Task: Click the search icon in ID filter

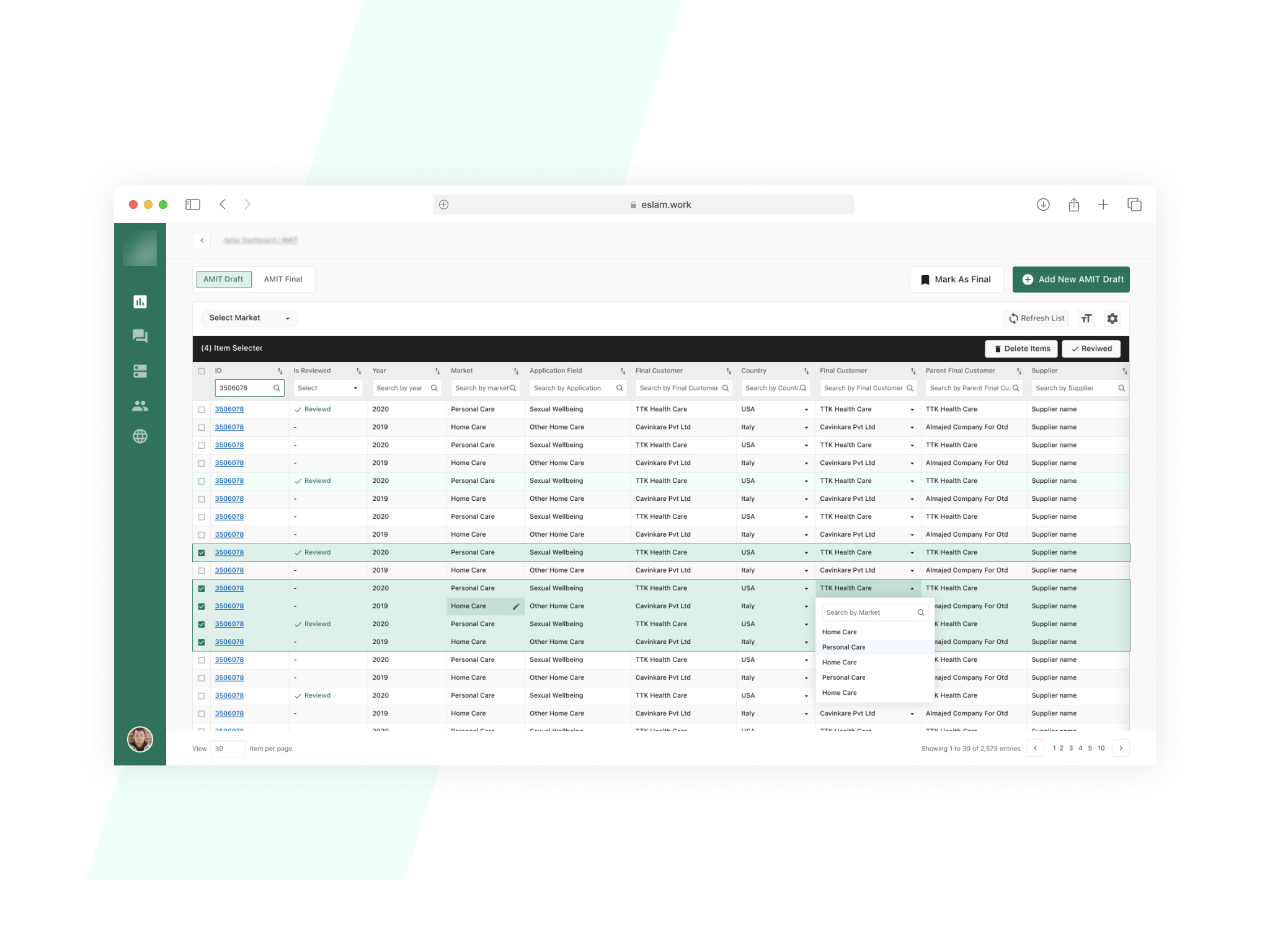Action: click(277, 387)
